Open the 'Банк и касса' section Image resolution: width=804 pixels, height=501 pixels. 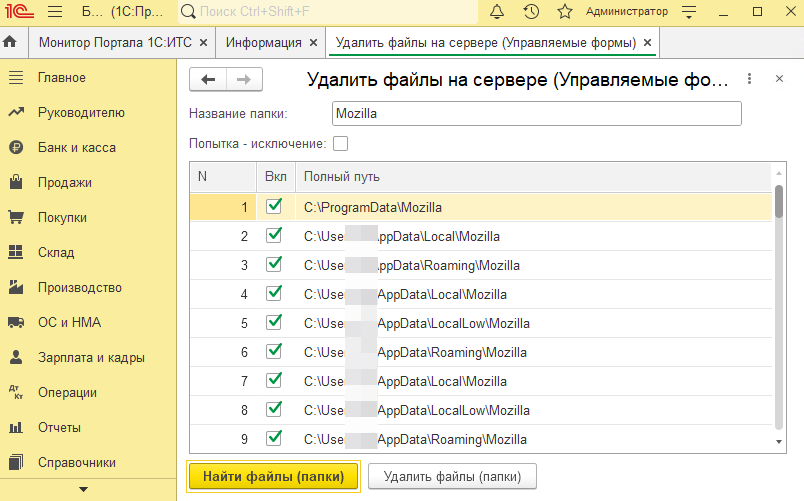77,148
